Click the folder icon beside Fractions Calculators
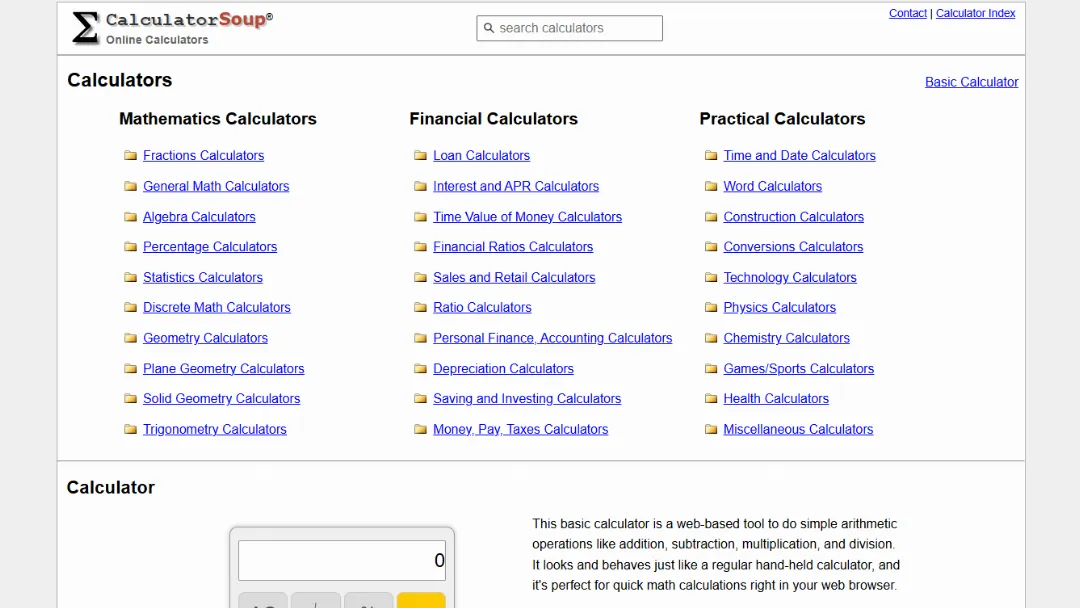The height and width of the screenshot is (608, 1080). (x=130, y=155)
